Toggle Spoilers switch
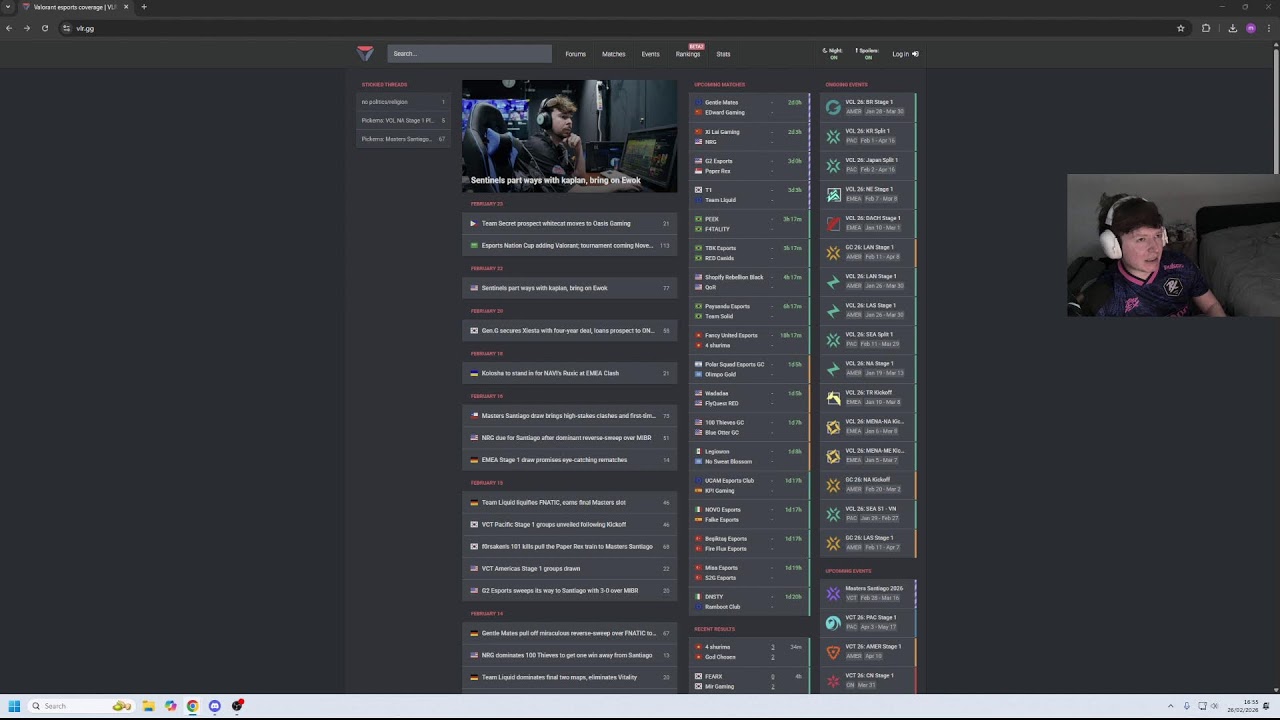This screenshot has height=720, width=1280. pos(867,54)
